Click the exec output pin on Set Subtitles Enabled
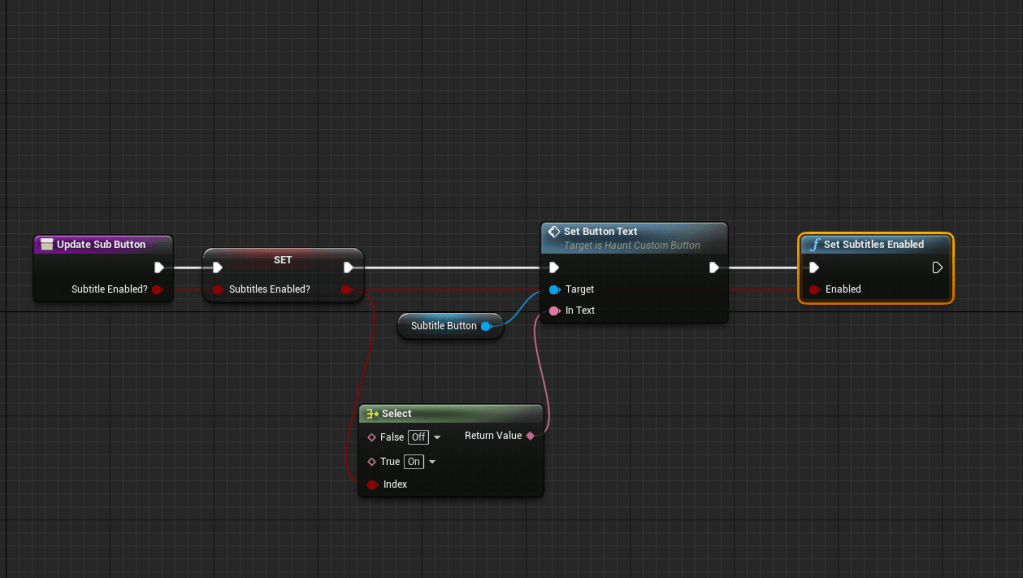This screenshot has height=578, width=1023. click(x=937, y=267)
